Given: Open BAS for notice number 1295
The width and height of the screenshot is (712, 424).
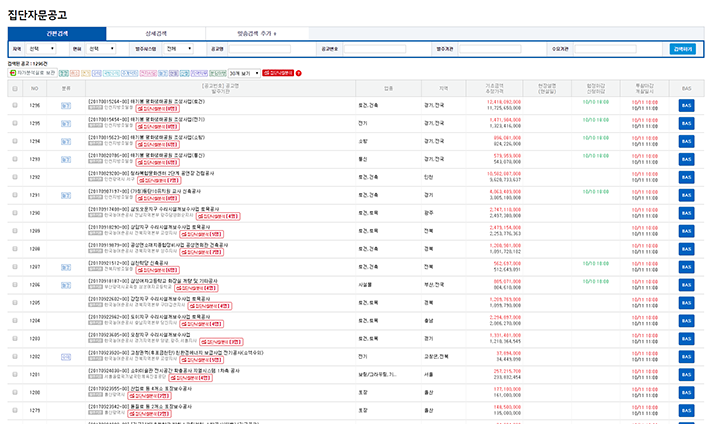Looking at the screenshot, I should click(x=686, y=123).
